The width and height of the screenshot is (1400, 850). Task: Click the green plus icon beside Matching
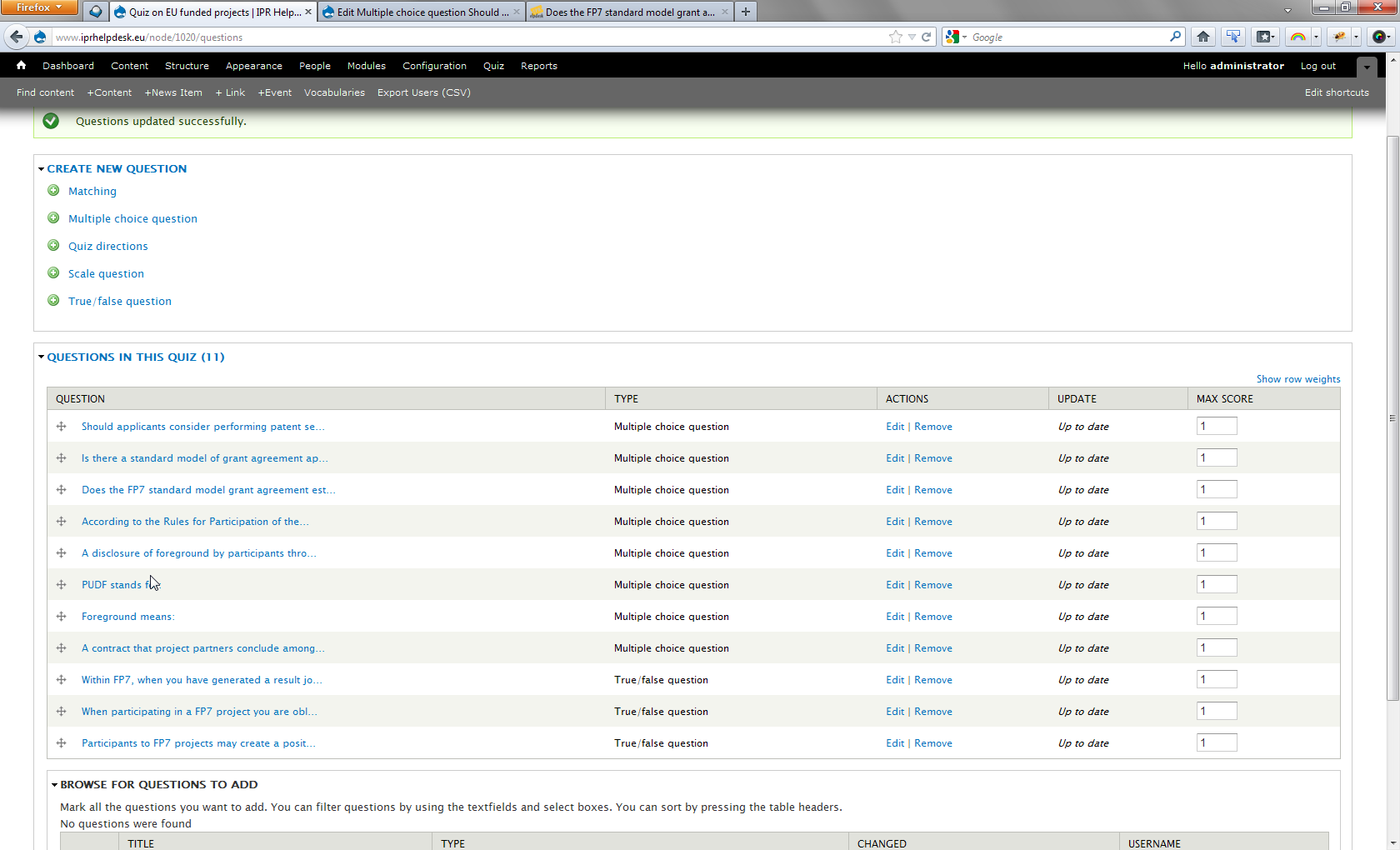[53, 191]
